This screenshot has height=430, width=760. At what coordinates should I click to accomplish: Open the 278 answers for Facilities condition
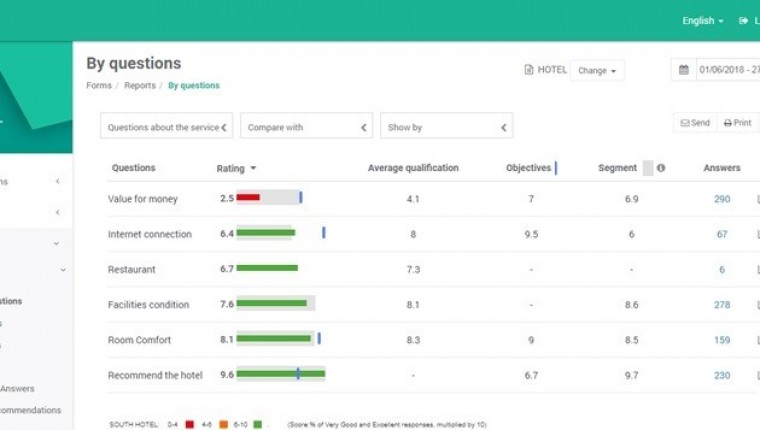(721, 305)
